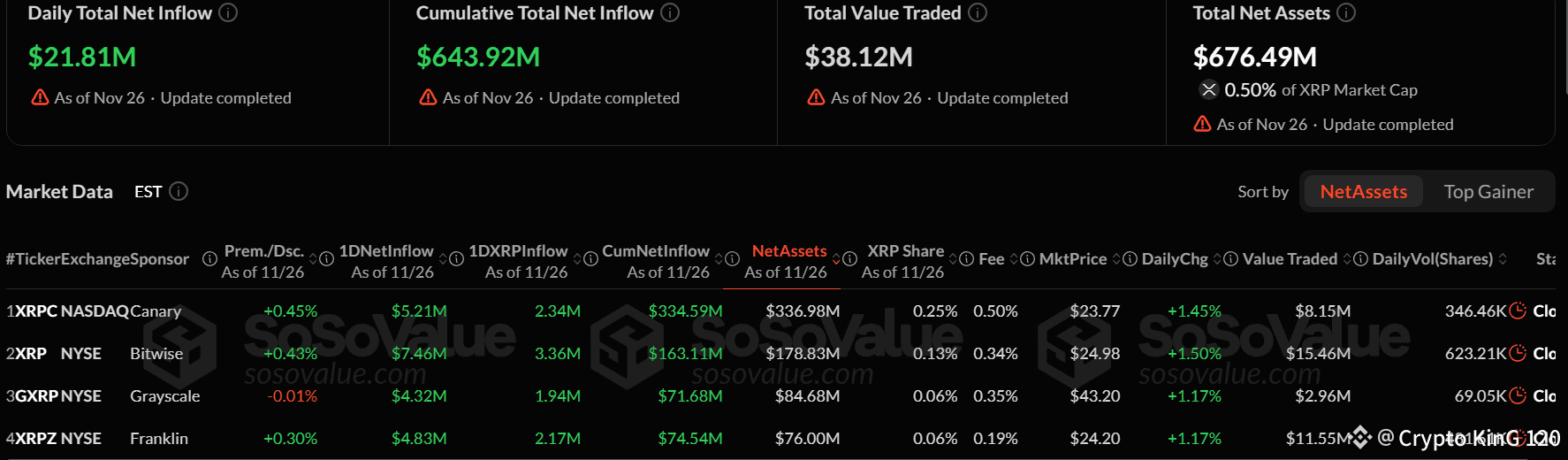Sort table by 1DNetInflow column arrows
The width and height of the screenshot is (1568, 460).
[443, 259]
